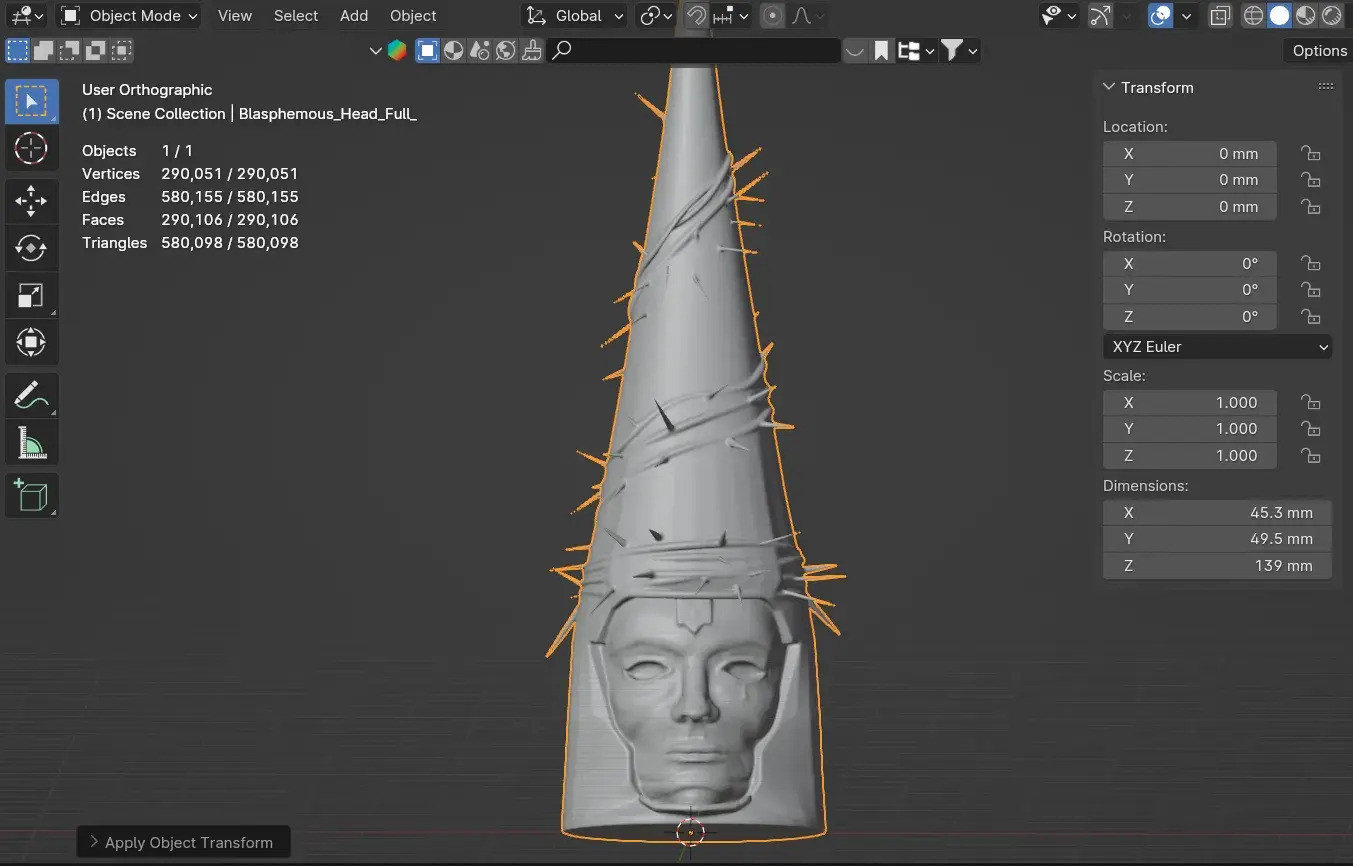The height and width of the screenshot is (866, 1353).
Task: Set selection mode to extend
Action: (44, 50)
